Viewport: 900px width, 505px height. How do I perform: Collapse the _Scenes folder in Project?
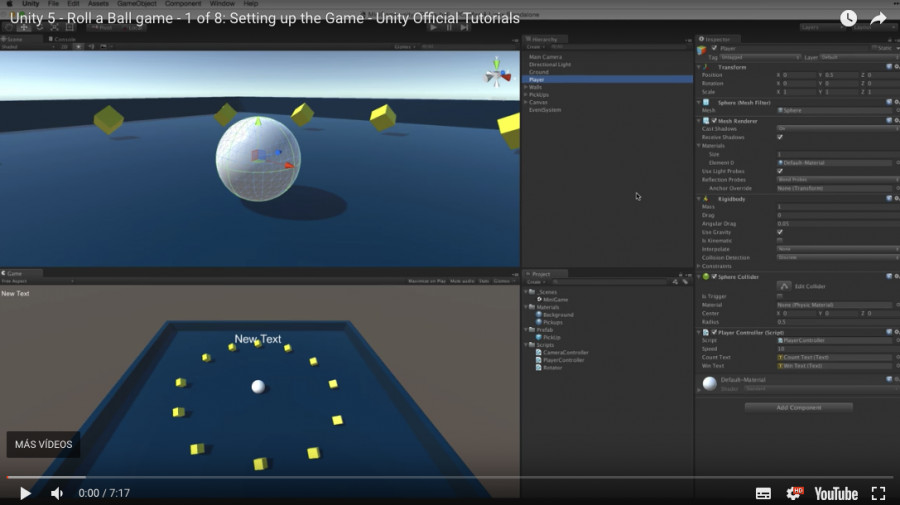click(x=526, y=292)
